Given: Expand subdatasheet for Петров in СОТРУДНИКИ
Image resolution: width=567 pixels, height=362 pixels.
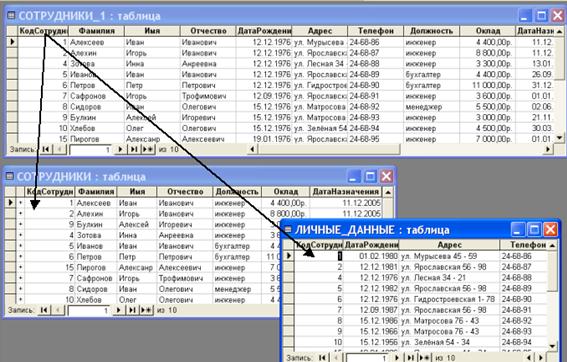Looking at the screenshot, I should click(21, 256).
